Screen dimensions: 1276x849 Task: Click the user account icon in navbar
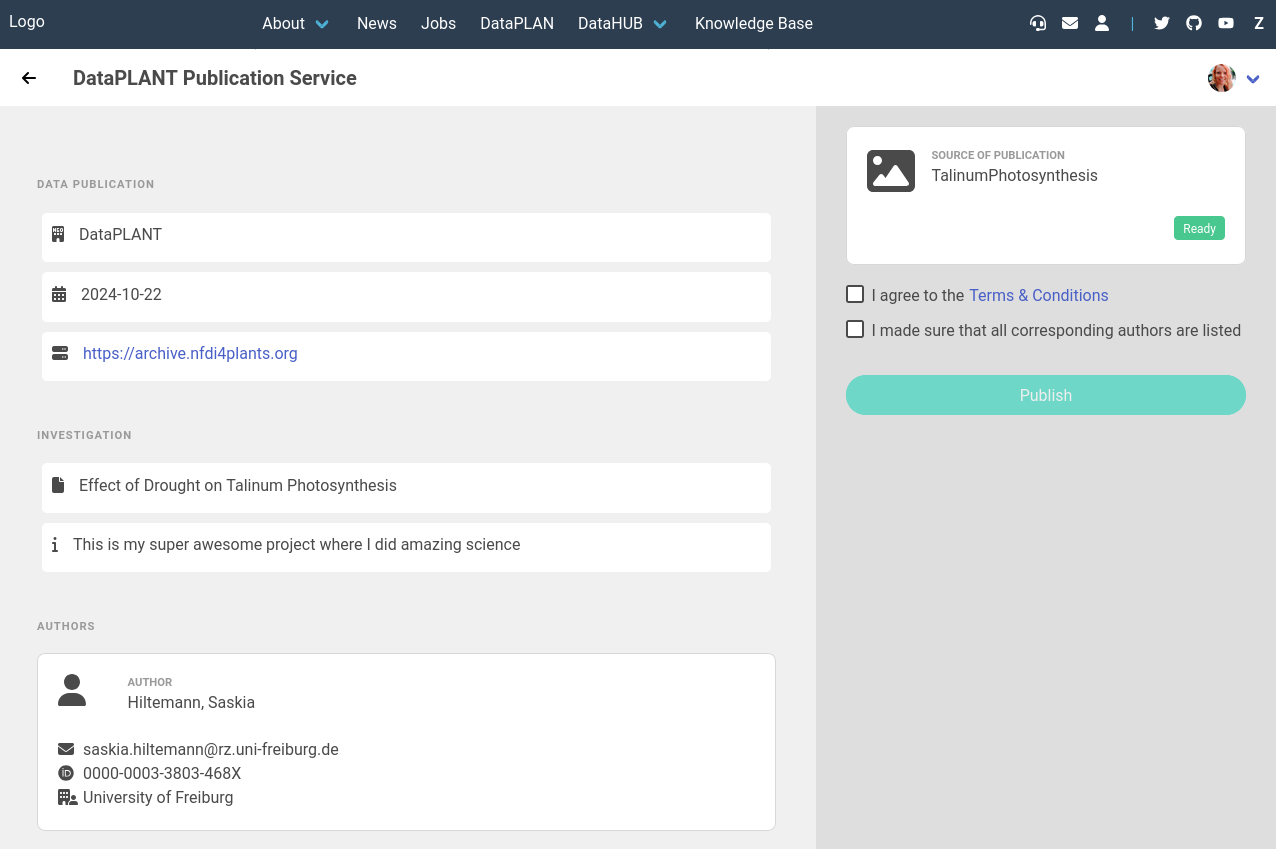coord(1102,23)
